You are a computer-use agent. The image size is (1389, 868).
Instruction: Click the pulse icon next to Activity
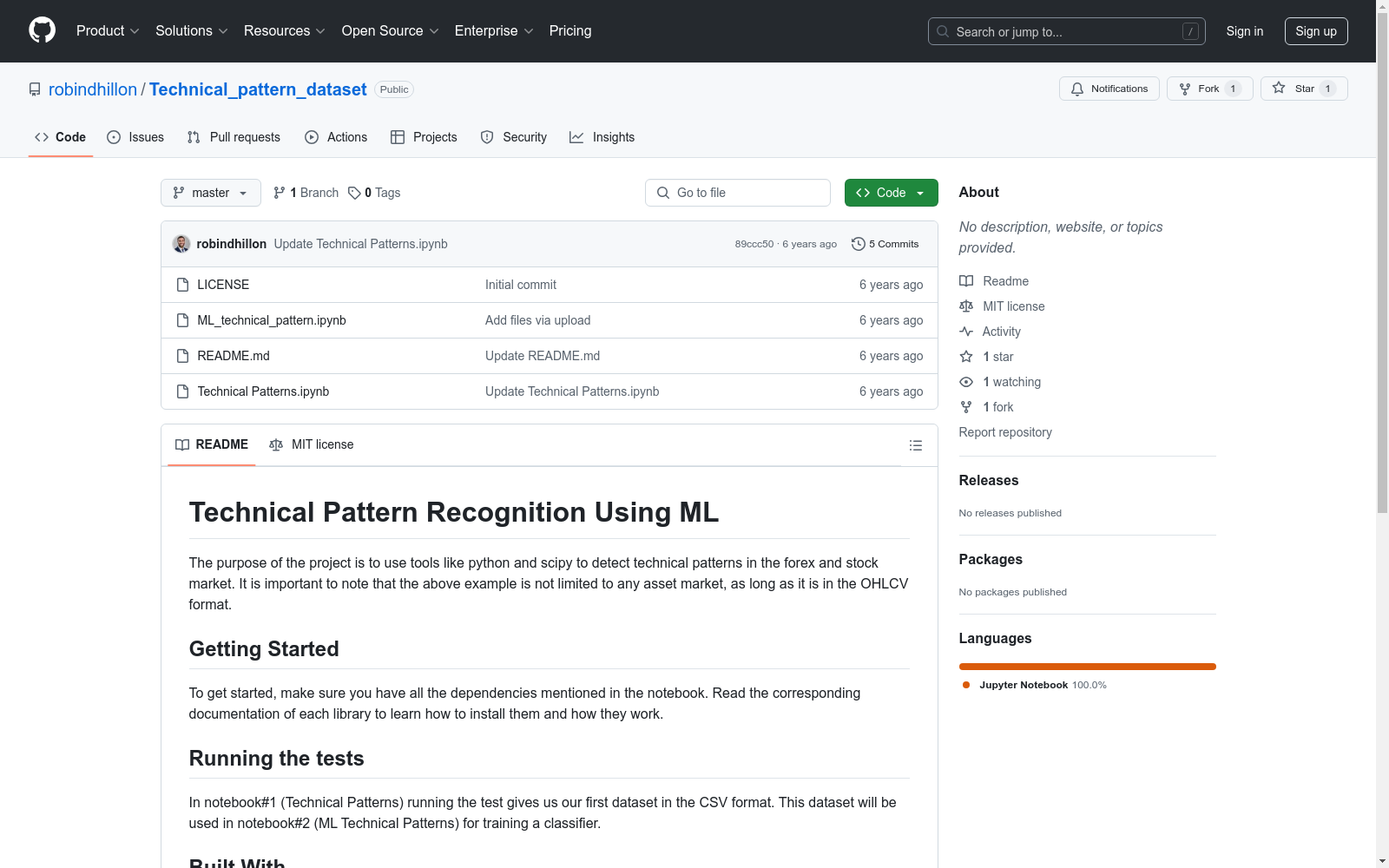coord(966,332)
